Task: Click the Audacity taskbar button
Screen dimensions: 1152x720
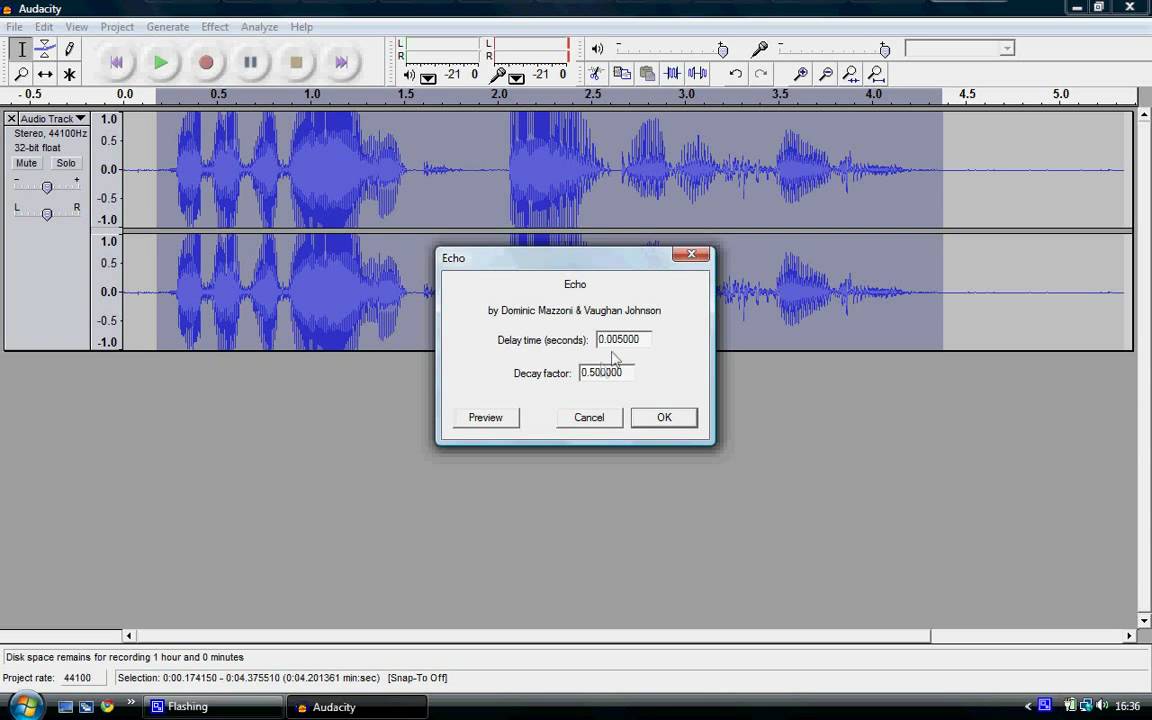Action: pos(357,707)
